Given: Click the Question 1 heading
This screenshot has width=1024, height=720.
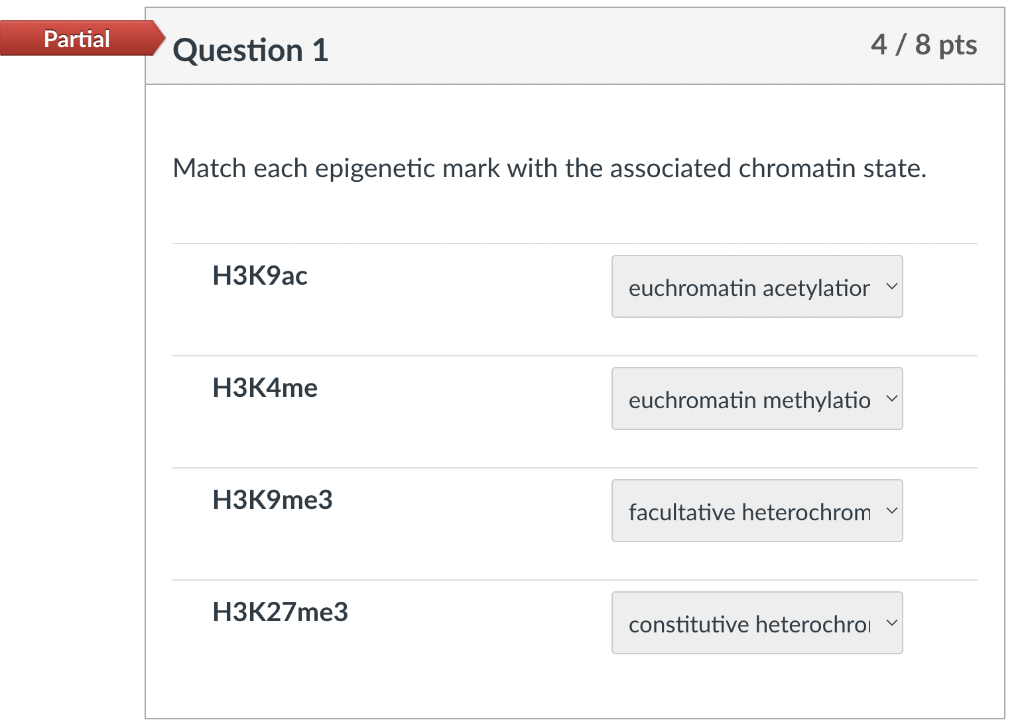Looking at the screenshot, I should 250,49.
